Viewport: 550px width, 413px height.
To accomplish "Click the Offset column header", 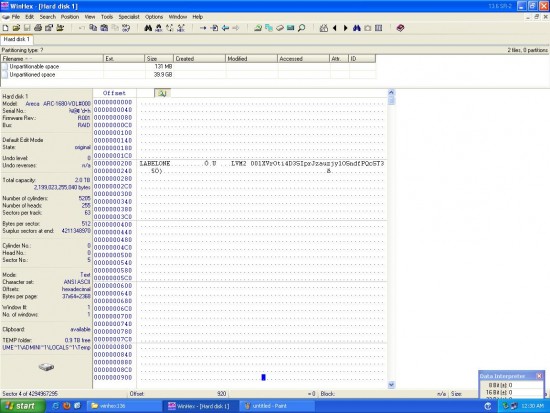I will pos(114,93).
